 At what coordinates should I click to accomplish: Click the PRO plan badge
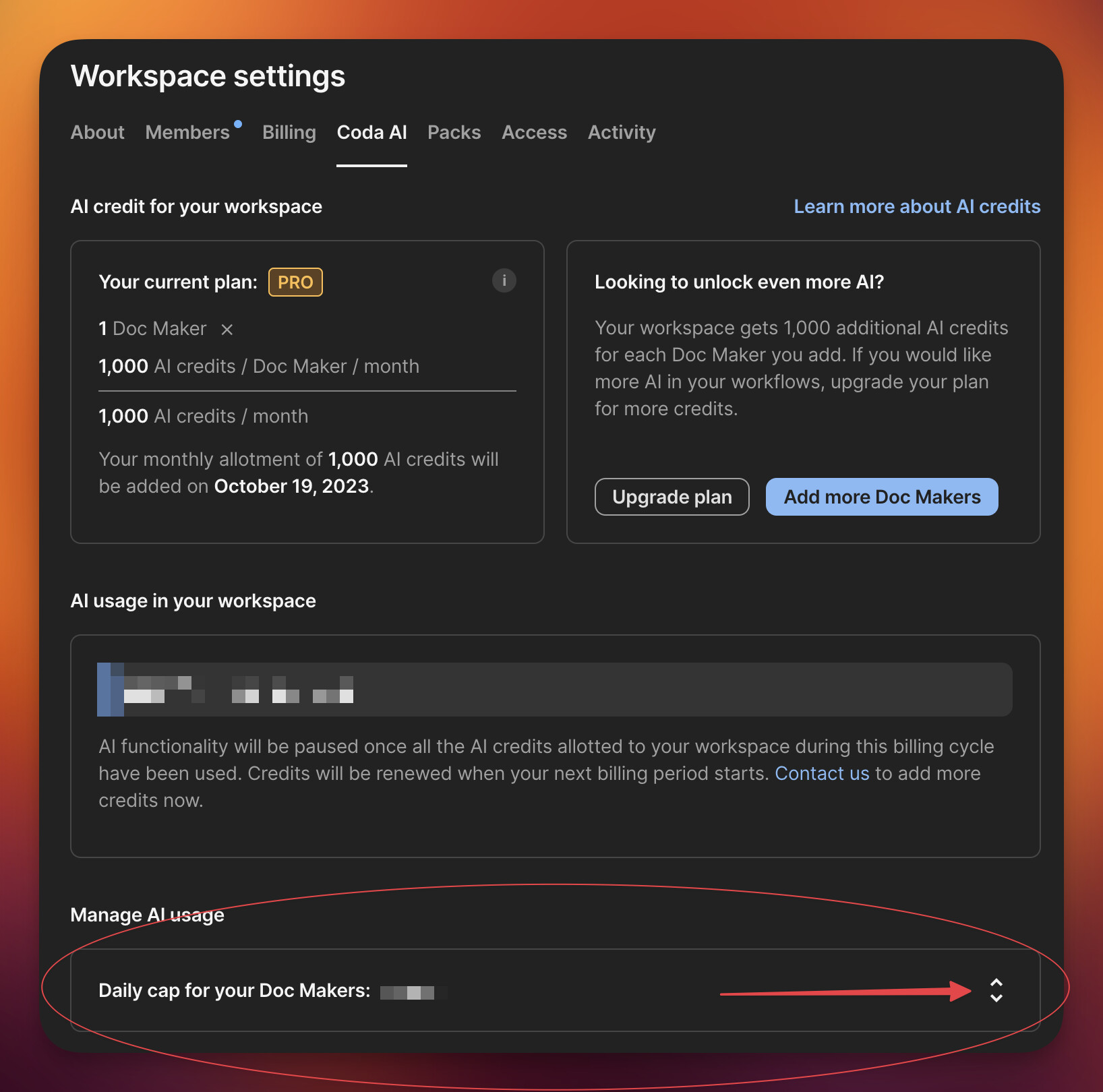(x=295, y=282)
